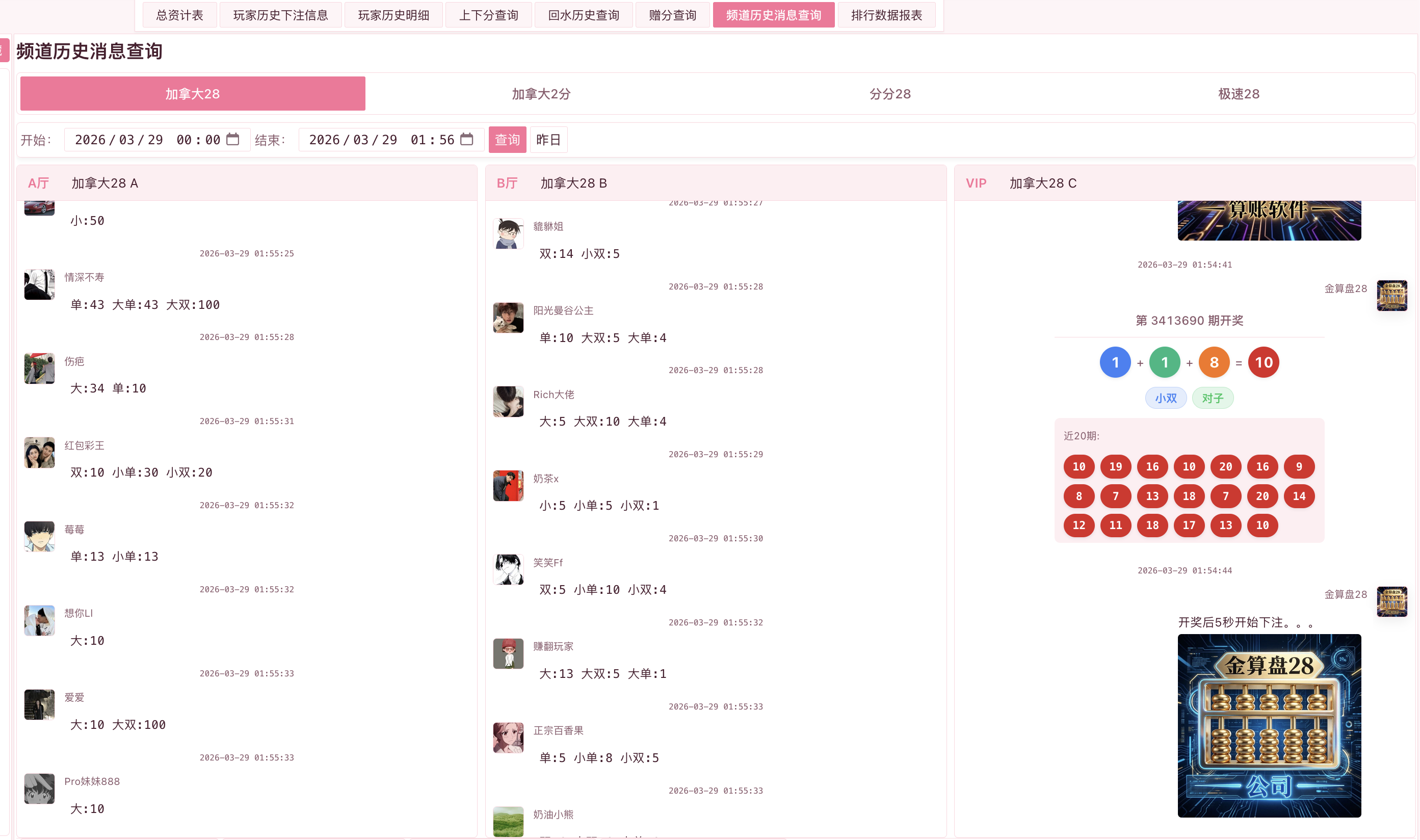Open the 回水历史查询 menu tab
The image size is (1420, 840).
[584, 15]
